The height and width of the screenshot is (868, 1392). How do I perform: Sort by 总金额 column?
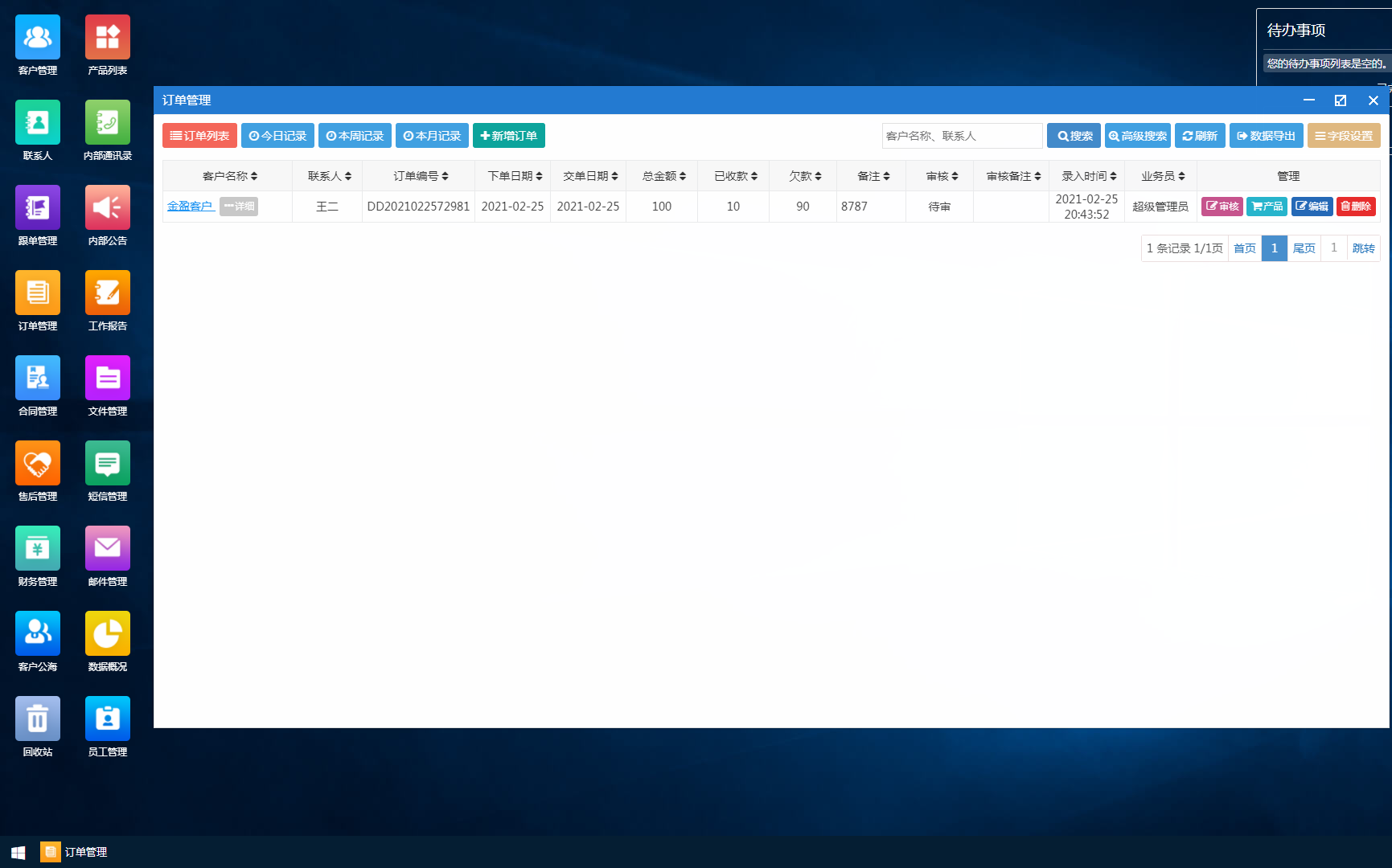pyautogui.click(x=664, y=176)
